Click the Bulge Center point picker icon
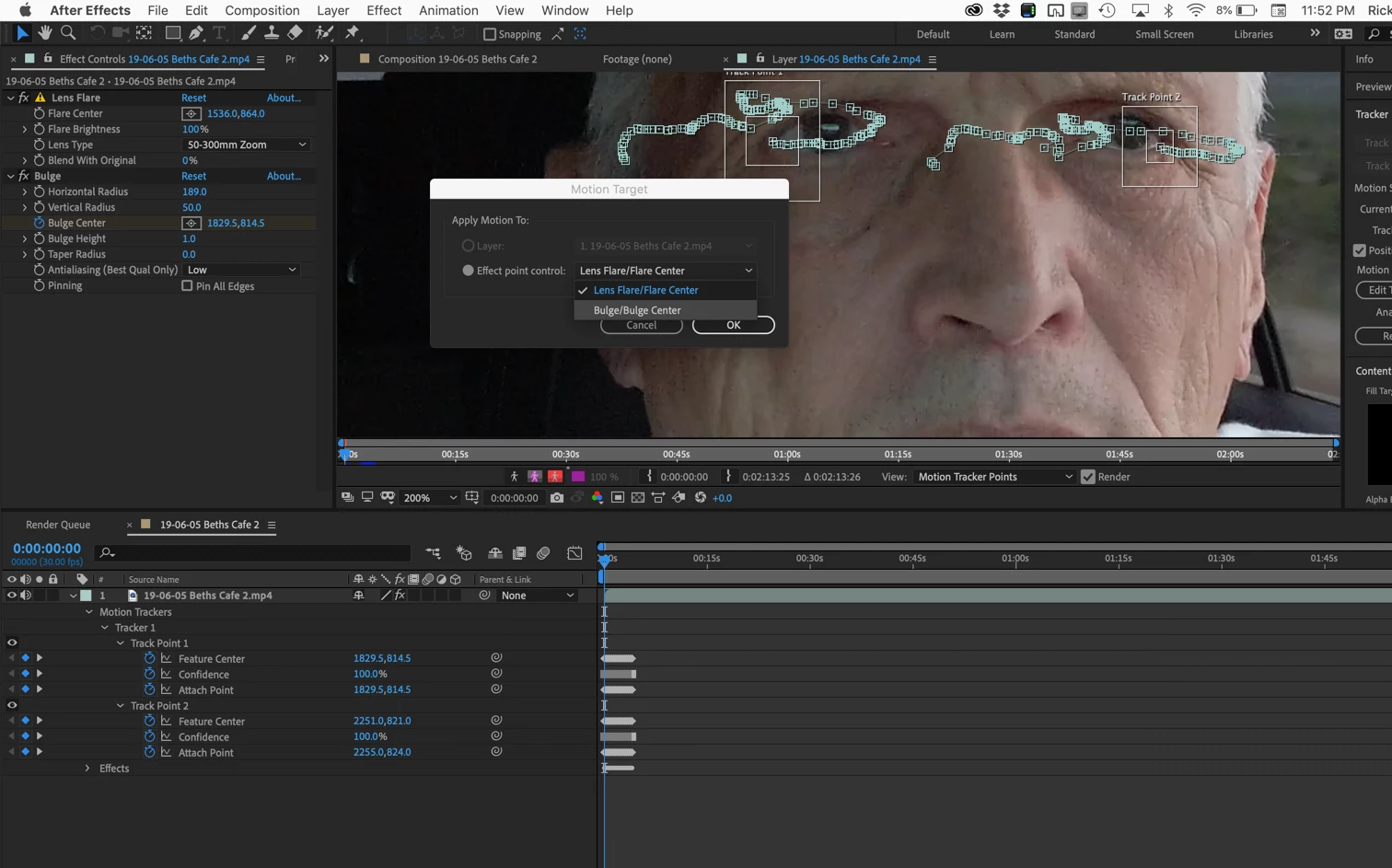1392x868 pixels. click(x=191, y=223)
